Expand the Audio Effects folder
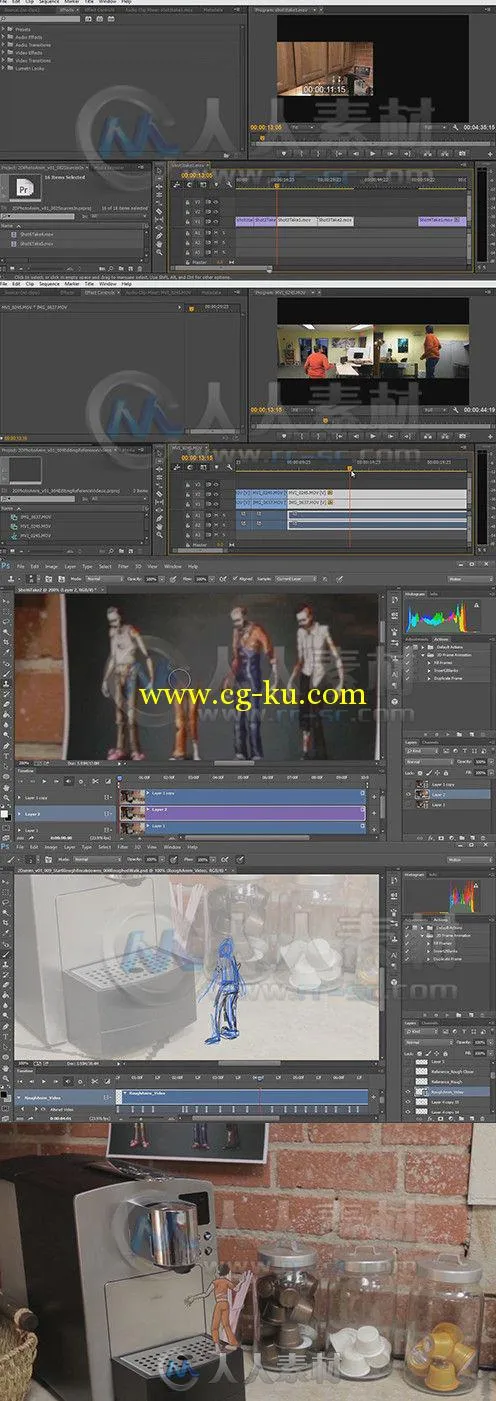Viewport: 496px width, 1401px height. click(x=4, y=37)
